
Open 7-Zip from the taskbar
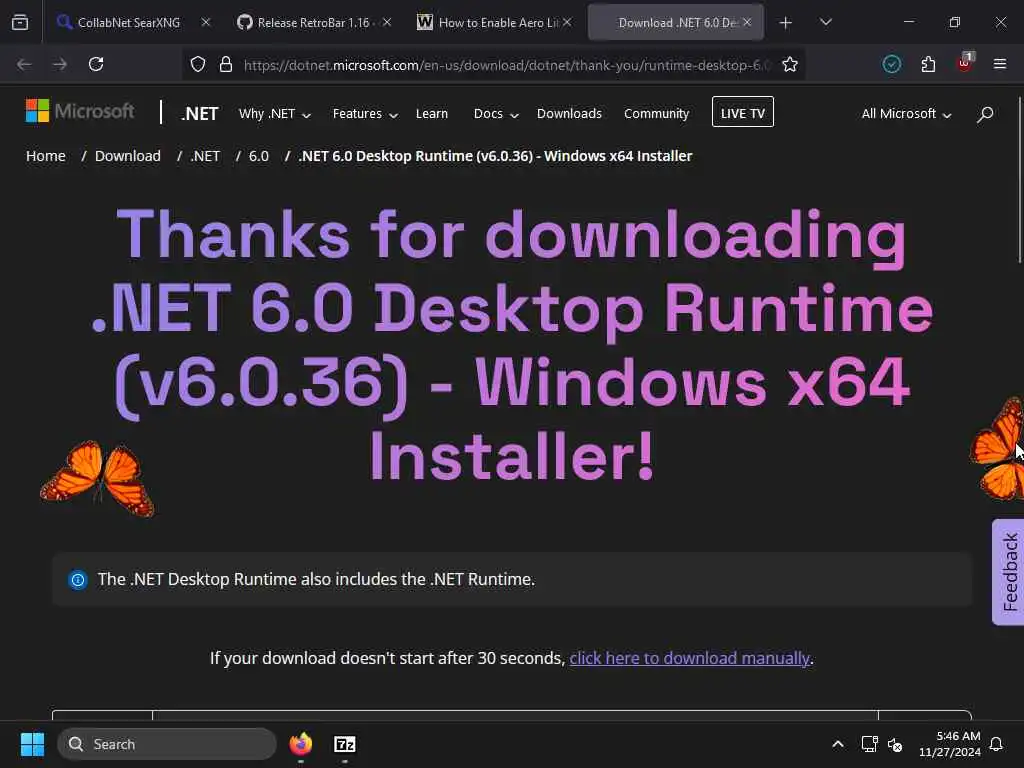pos(345,744)
